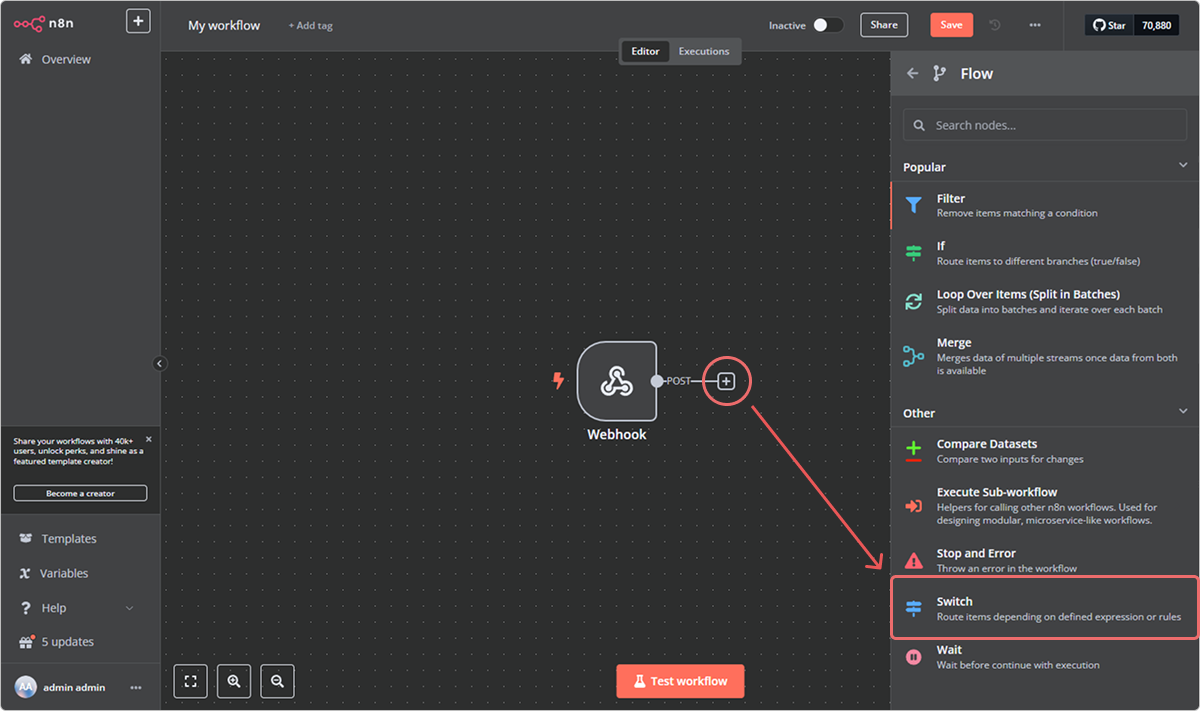Viewport: 1200px width, 711px height.
Task: Expand the Help menu
Action: pyautogui.click(x=76, y=608)
